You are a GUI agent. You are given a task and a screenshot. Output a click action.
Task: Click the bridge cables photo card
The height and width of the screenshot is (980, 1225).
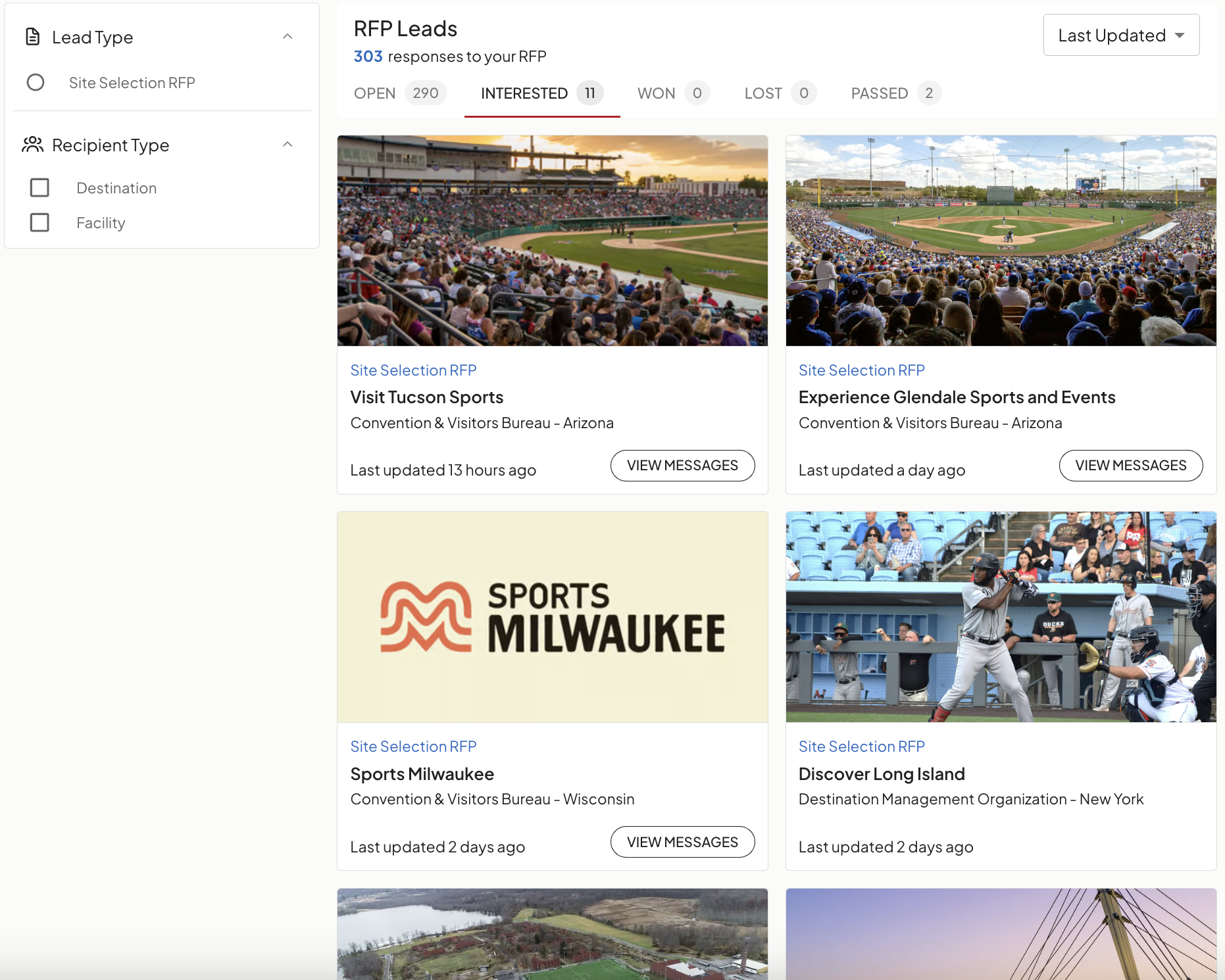pyautogui.click(x=1001, y=934)
